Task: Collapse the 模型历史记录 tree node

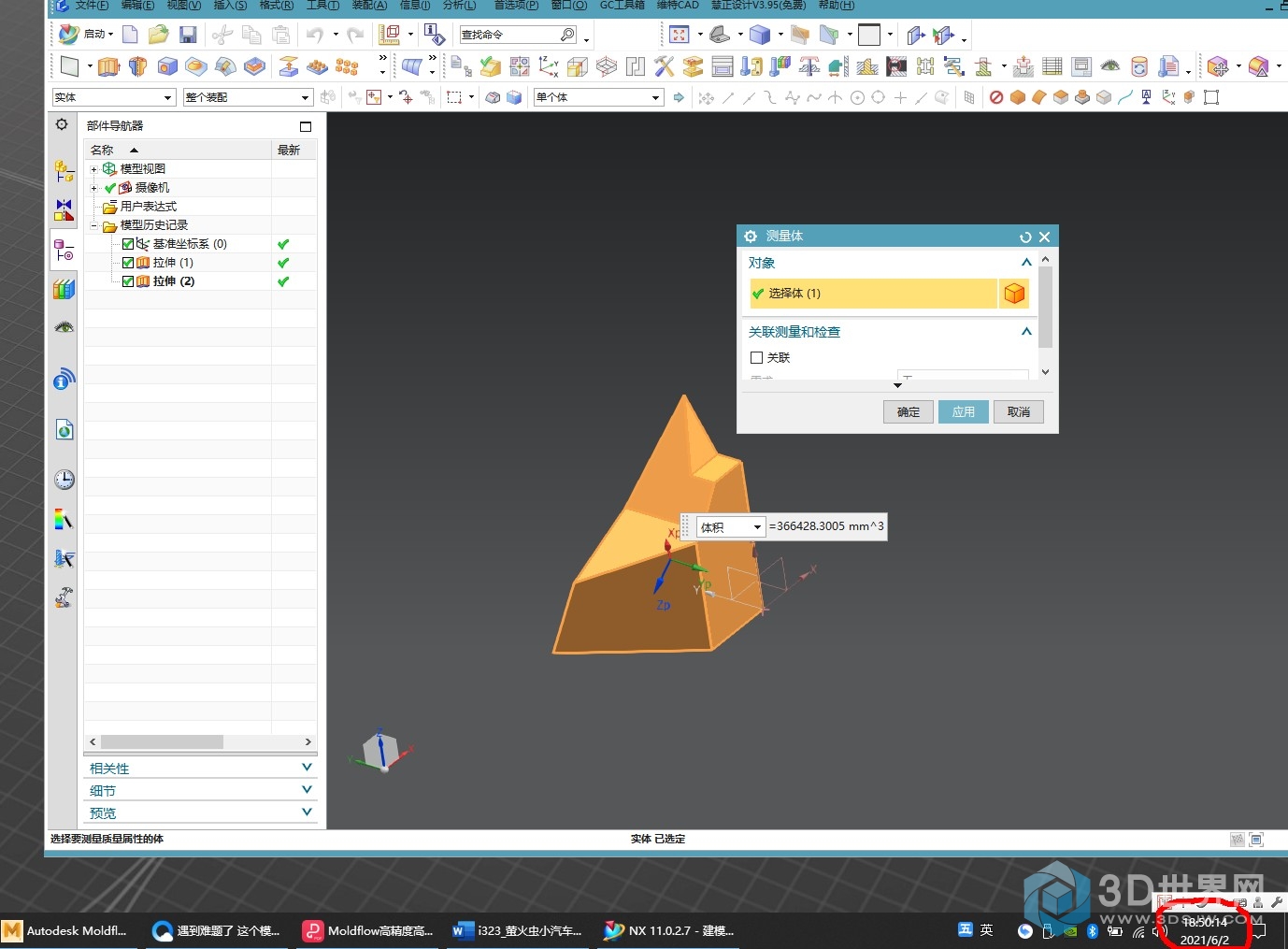Action: [x=93, y=225]
